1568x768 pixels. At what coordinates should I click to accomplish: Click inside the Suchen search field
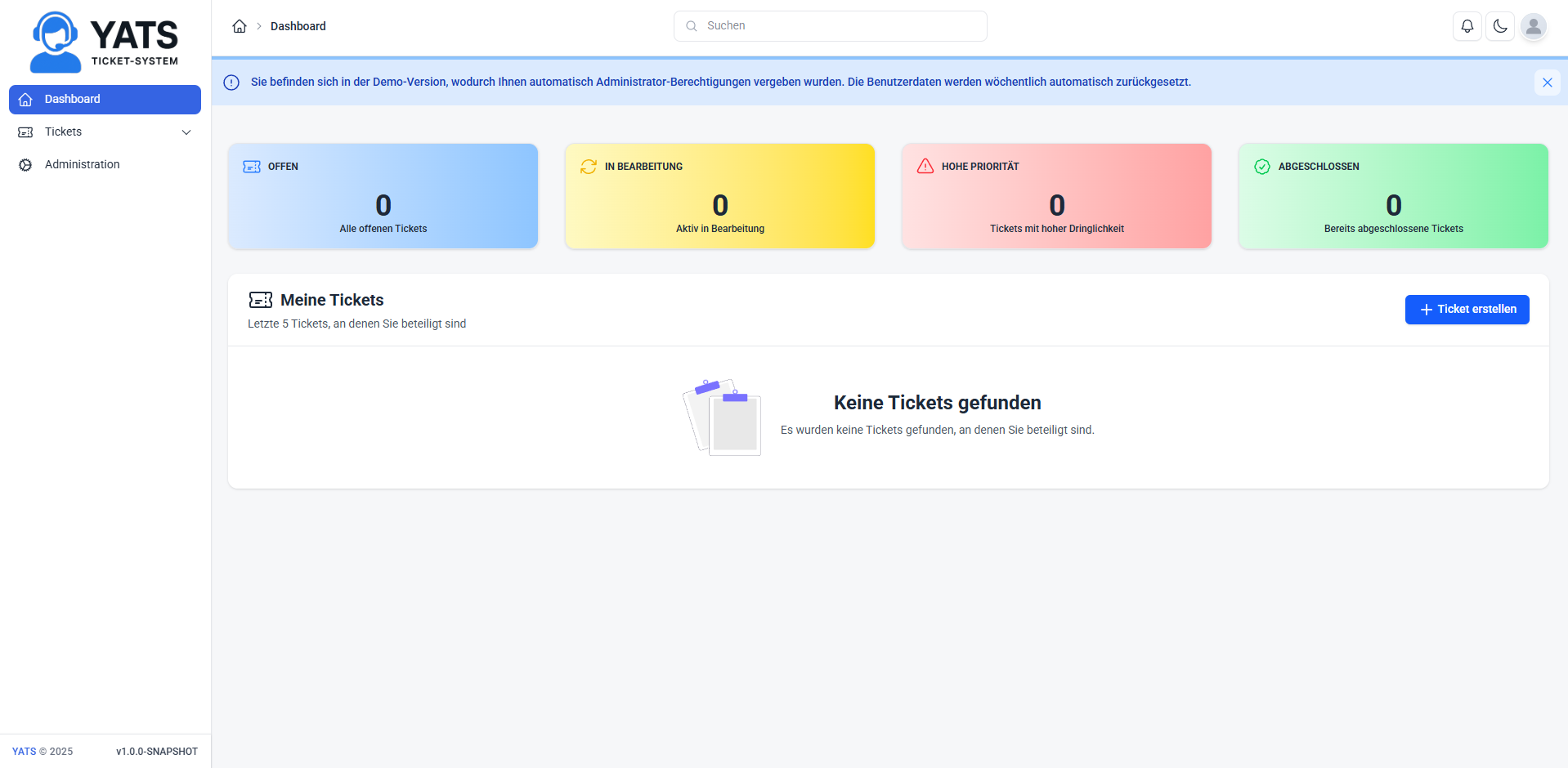tap(830, 25)
